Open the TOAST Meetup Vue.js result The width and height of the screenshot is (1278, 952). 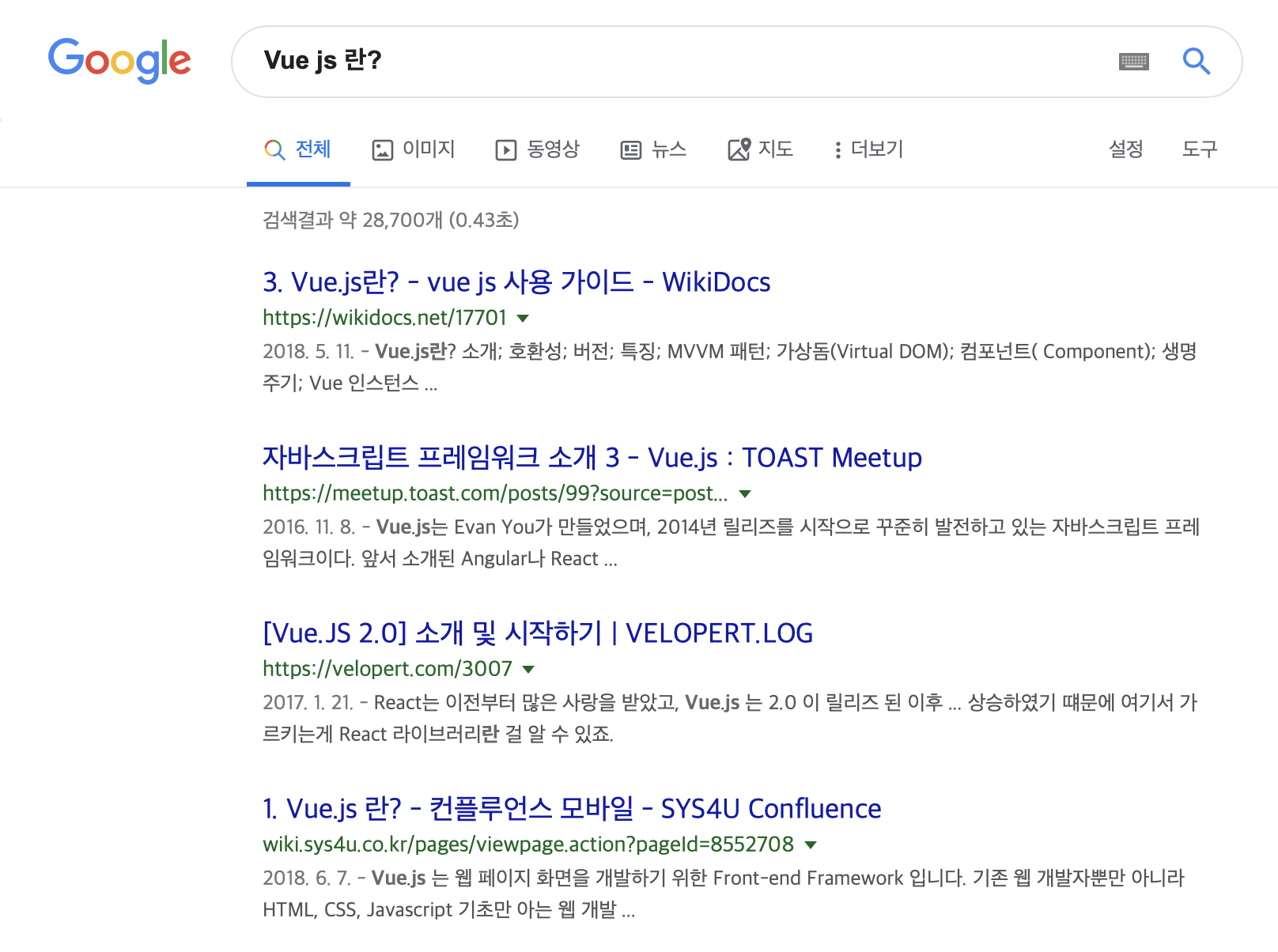click(592, 458)
